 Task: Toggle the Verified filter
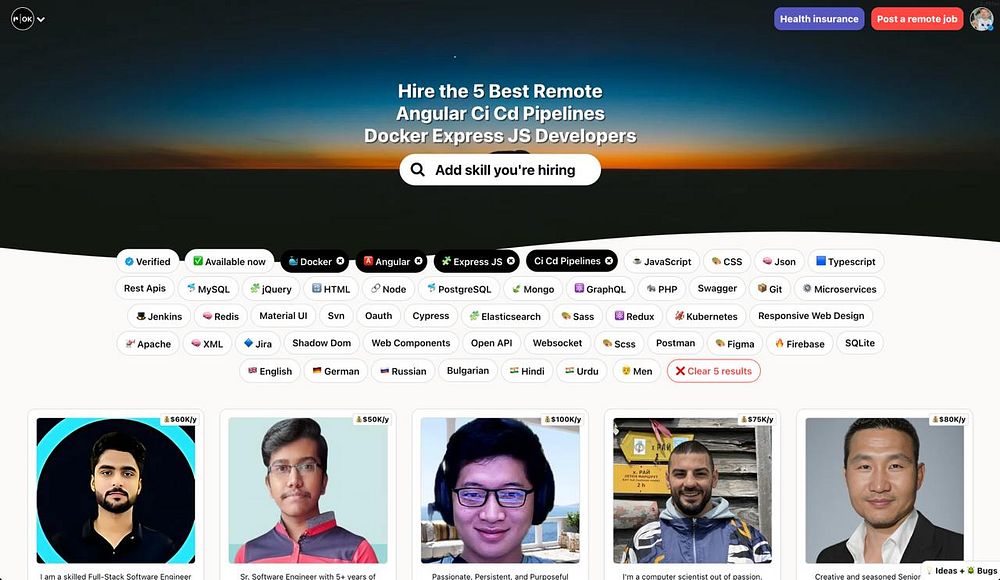(148, 262)
